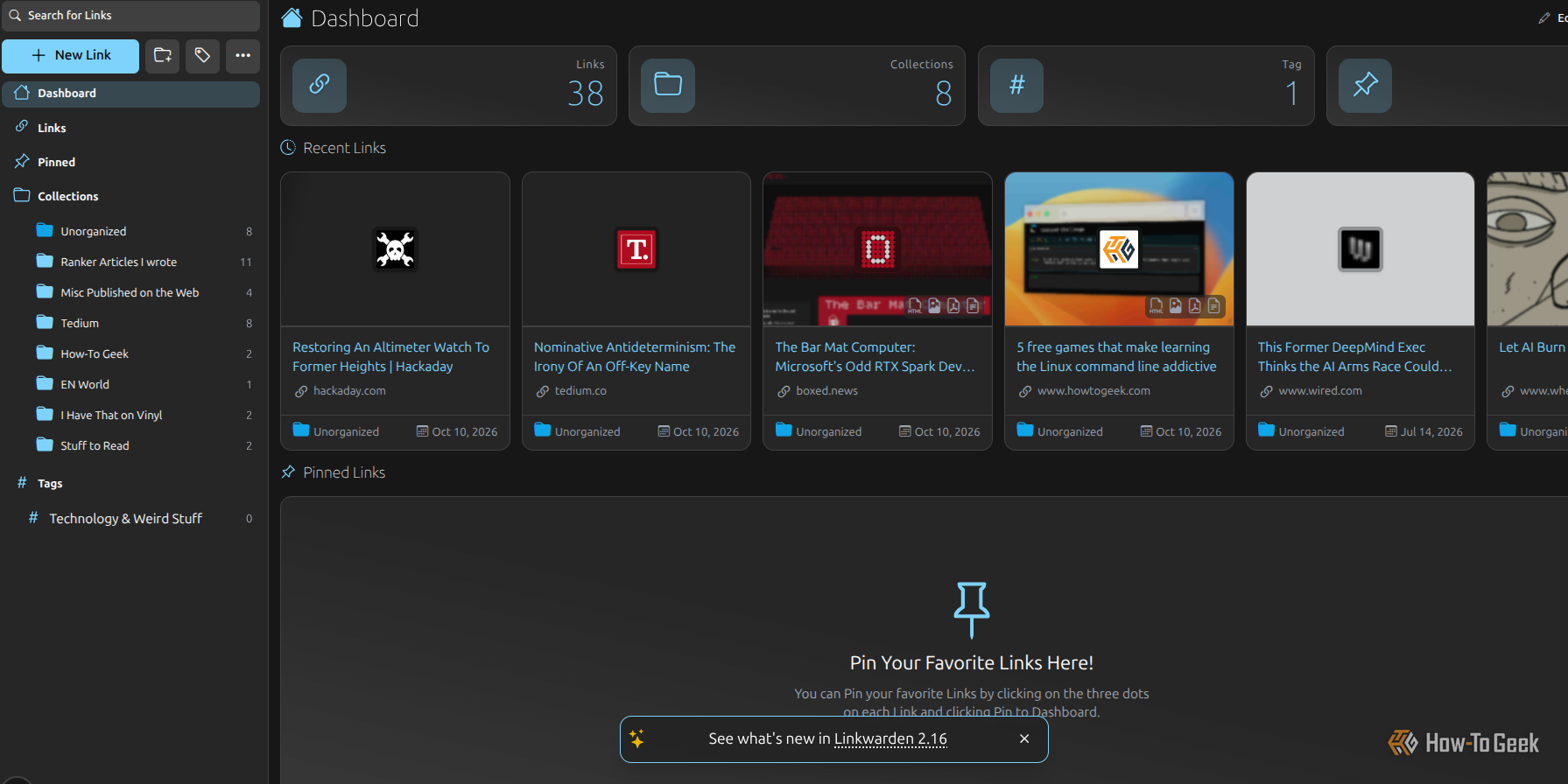This screenshot has height=784, width=1568.
Task: Open the Linkwarden 2.16 release link
Action: (890, 739)
